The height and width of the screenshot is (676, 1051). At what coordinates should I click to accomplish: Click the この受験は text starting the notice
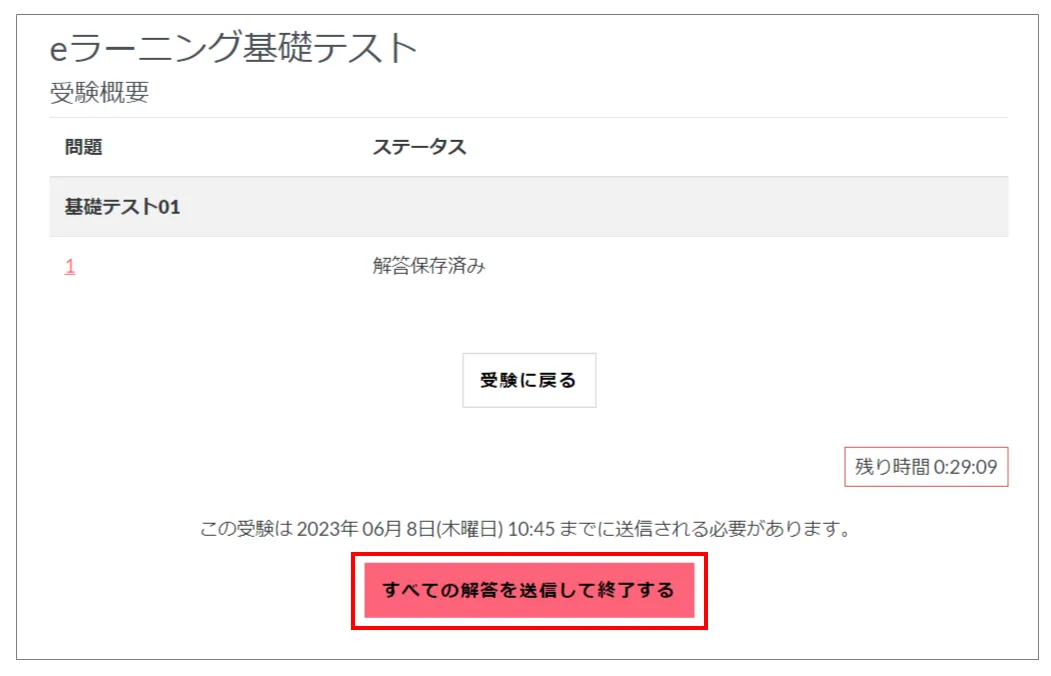[x=247, y=529]
